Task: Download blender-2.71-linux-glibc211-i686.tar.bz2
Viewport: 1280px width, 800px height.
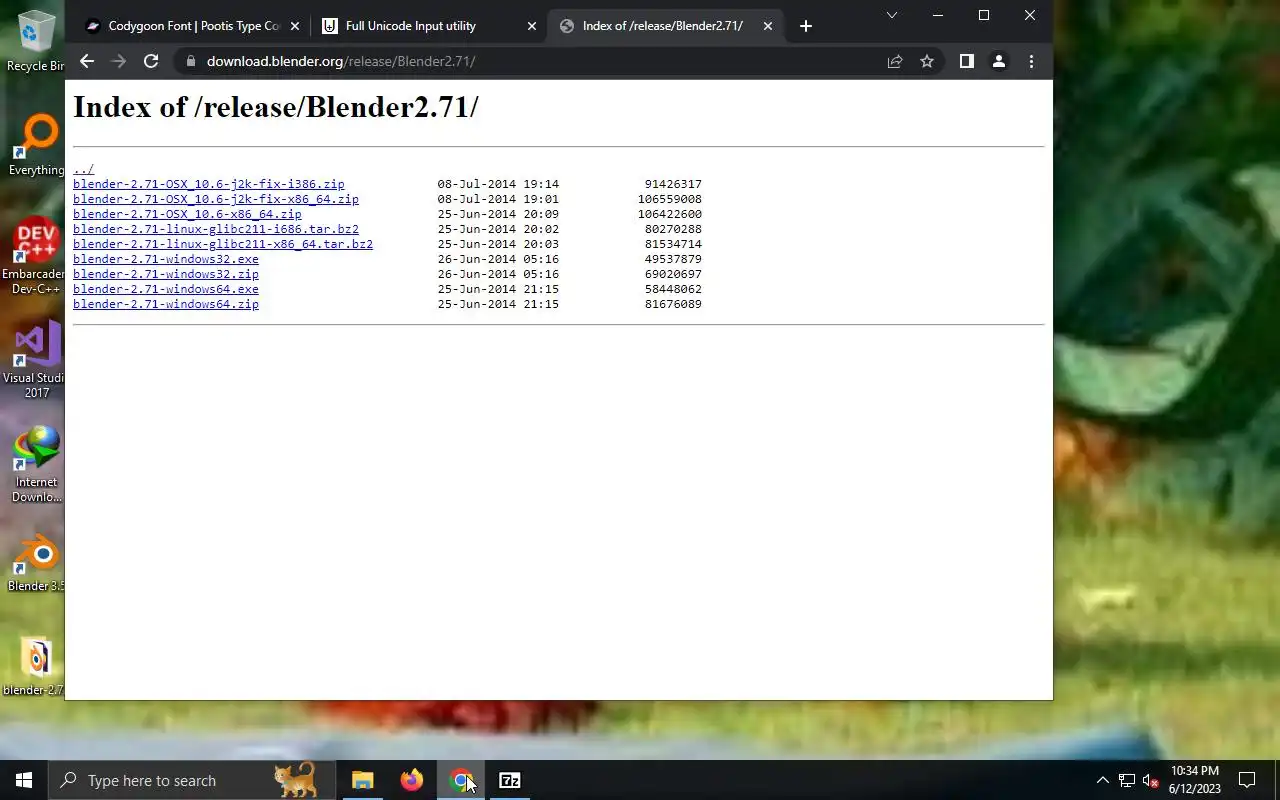Action: click(215, 229)
